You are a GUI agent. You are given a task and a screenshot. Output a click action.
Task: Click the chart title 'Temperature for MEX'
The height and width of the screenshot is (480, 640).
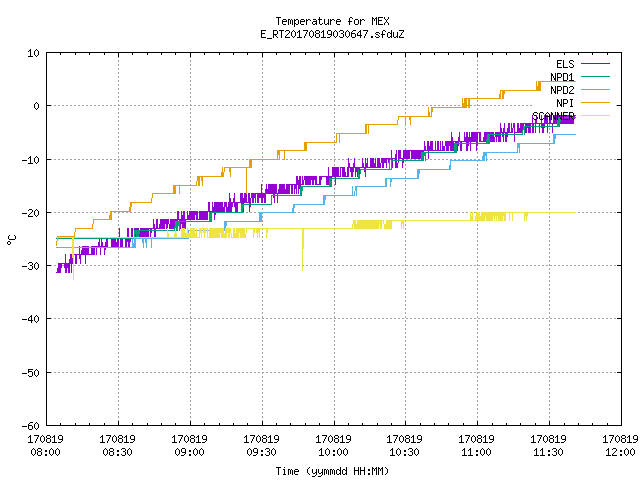(x=332, y=21)
